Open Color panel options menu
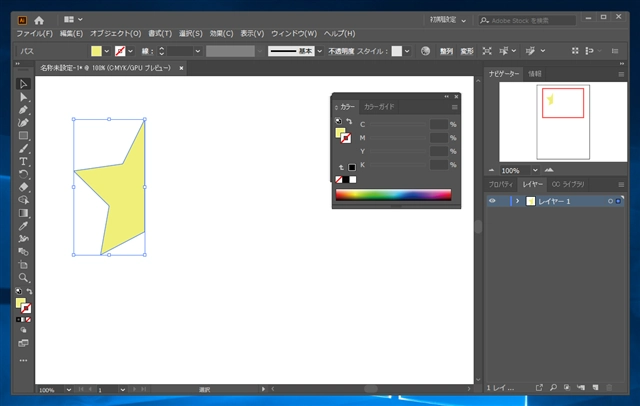 click(454, 107)
